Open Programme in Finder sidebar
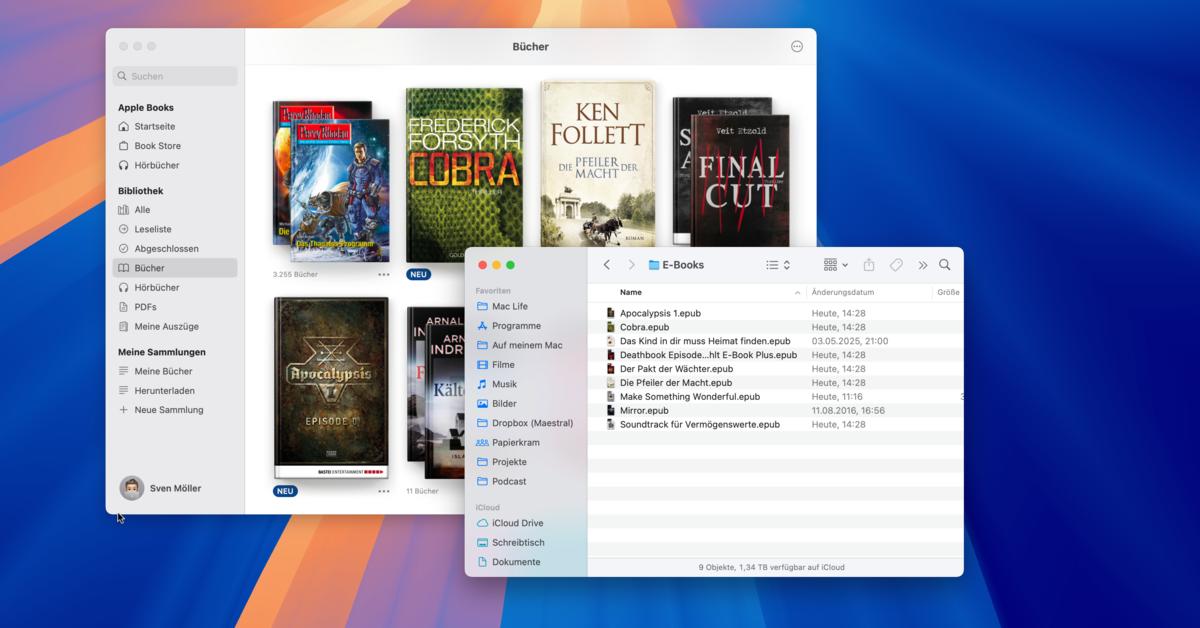Viewport: 1200px width, 628px height. (x=516, y=326)
